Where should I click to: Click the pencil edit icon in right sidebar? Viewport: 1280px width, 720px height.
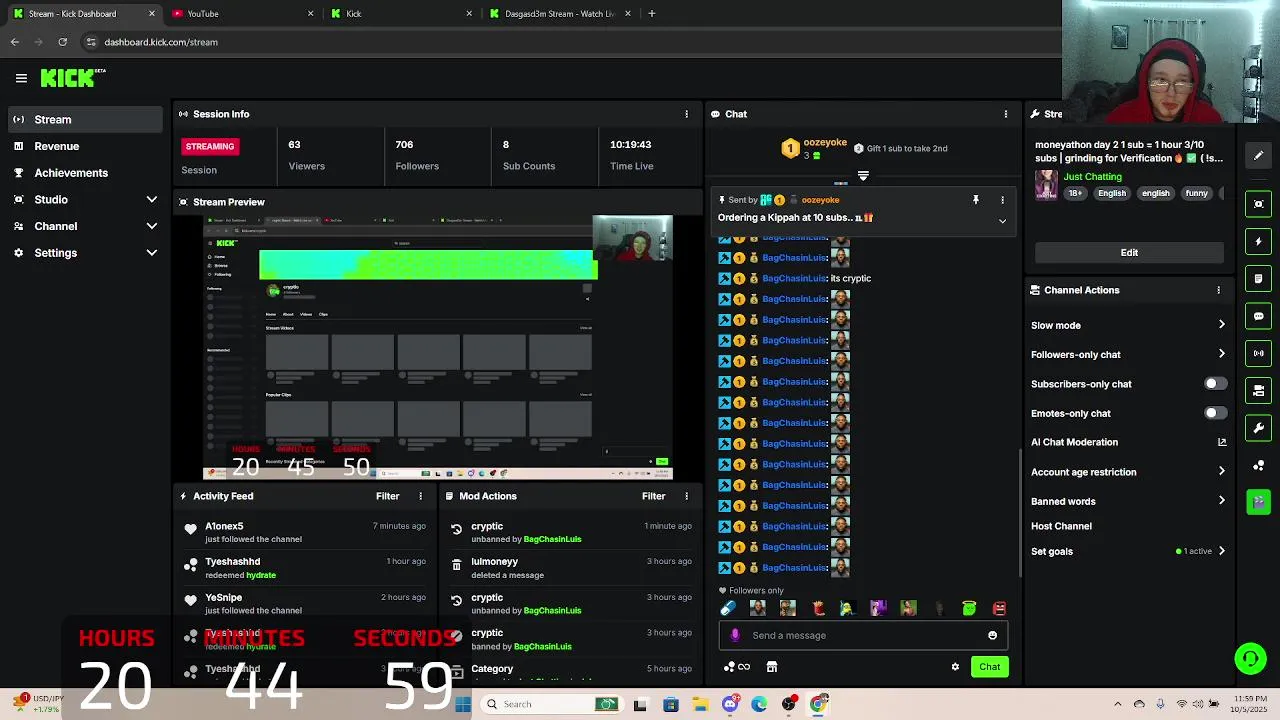1258,155
